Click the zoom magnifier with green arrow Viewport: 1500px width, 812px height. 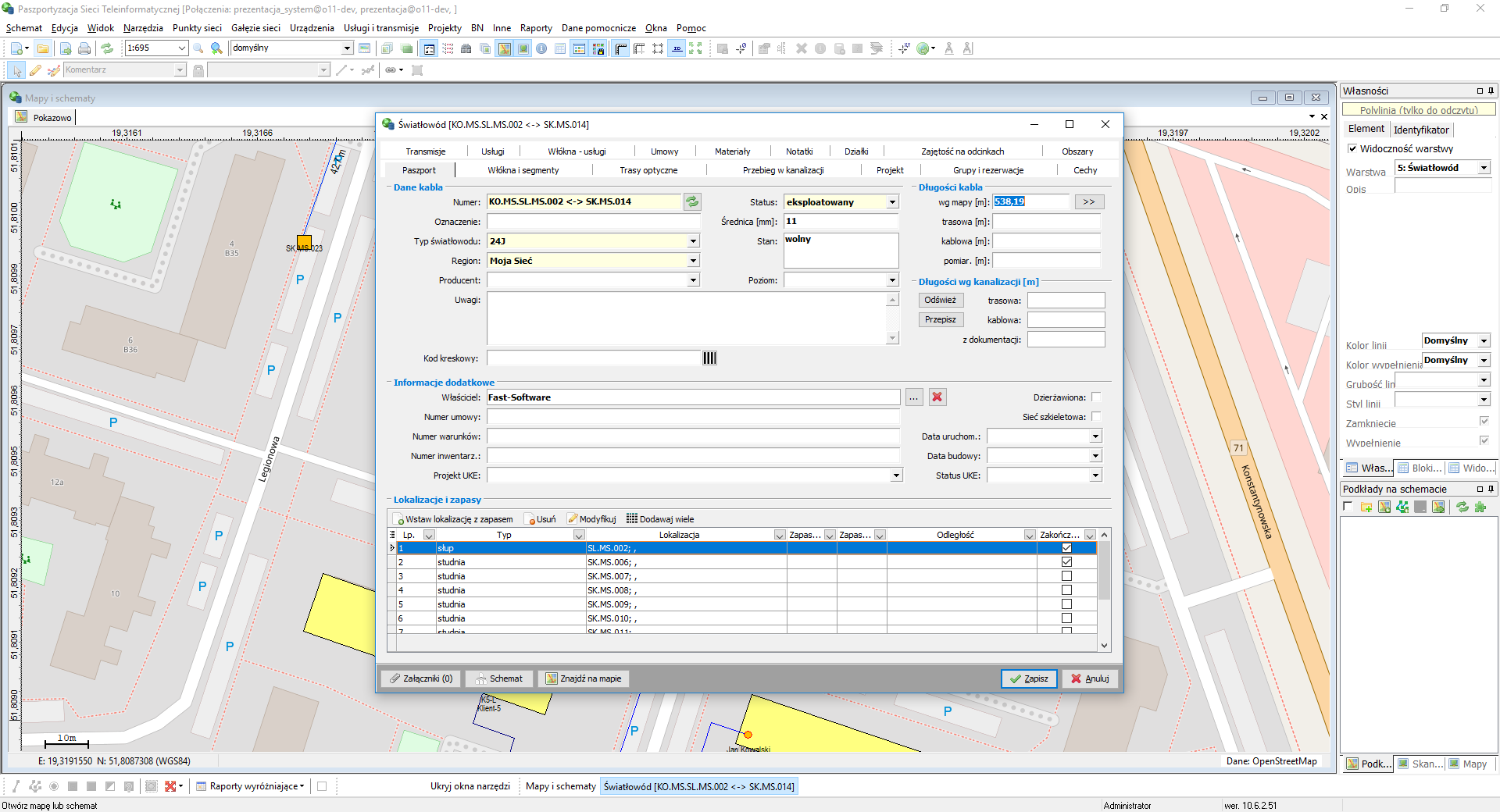pyautogui.click(x=216, y=48)
